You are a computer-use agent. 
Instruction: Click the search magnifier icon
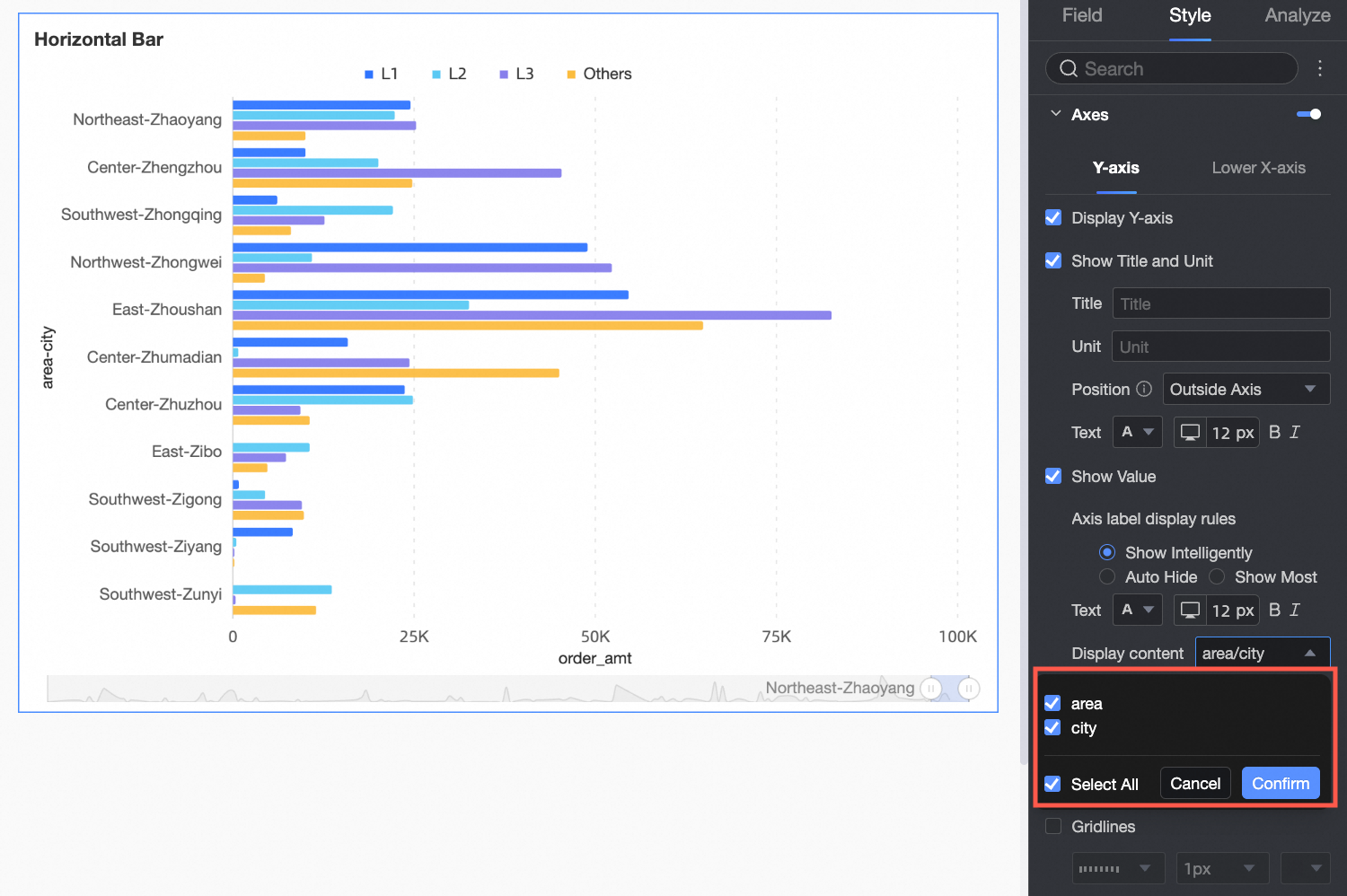[1068, 68]
